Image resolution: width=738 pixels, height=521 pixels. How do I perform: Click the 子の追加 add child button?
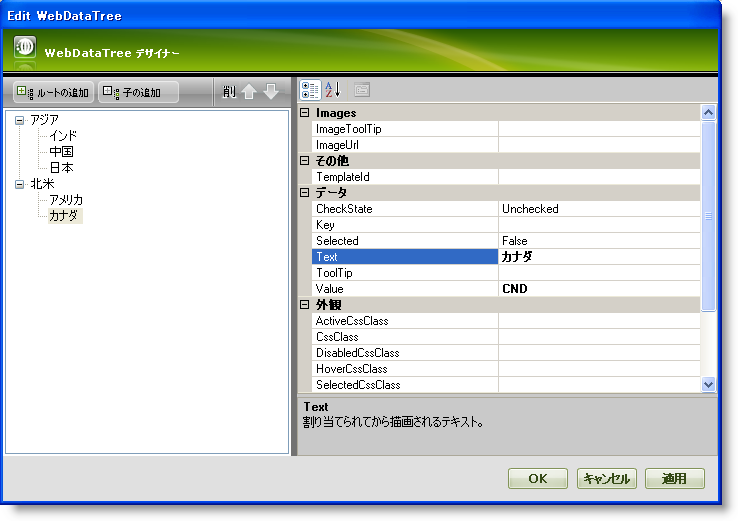138,92
